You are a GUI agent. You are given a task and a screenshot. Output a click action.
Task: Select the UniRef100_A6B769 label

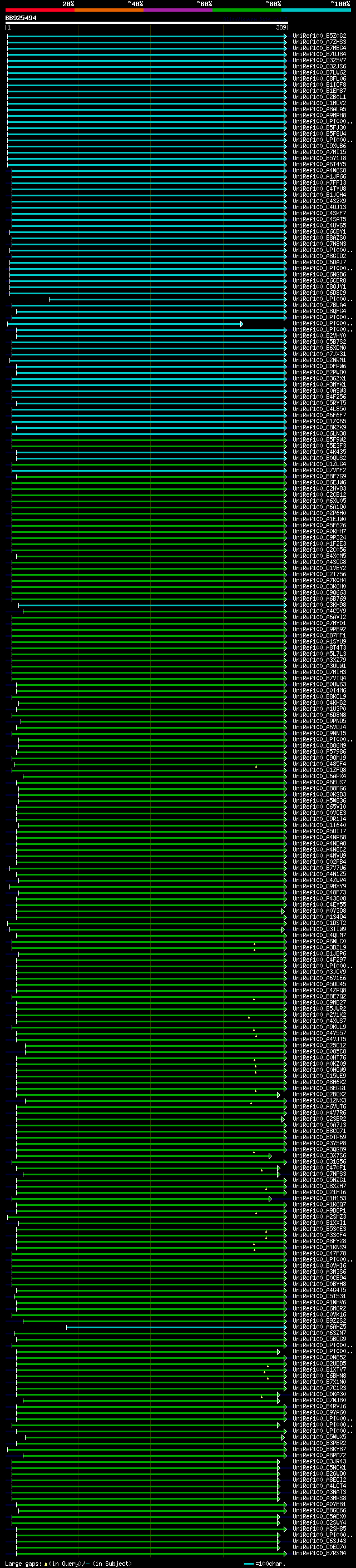(x=319, y=599)
